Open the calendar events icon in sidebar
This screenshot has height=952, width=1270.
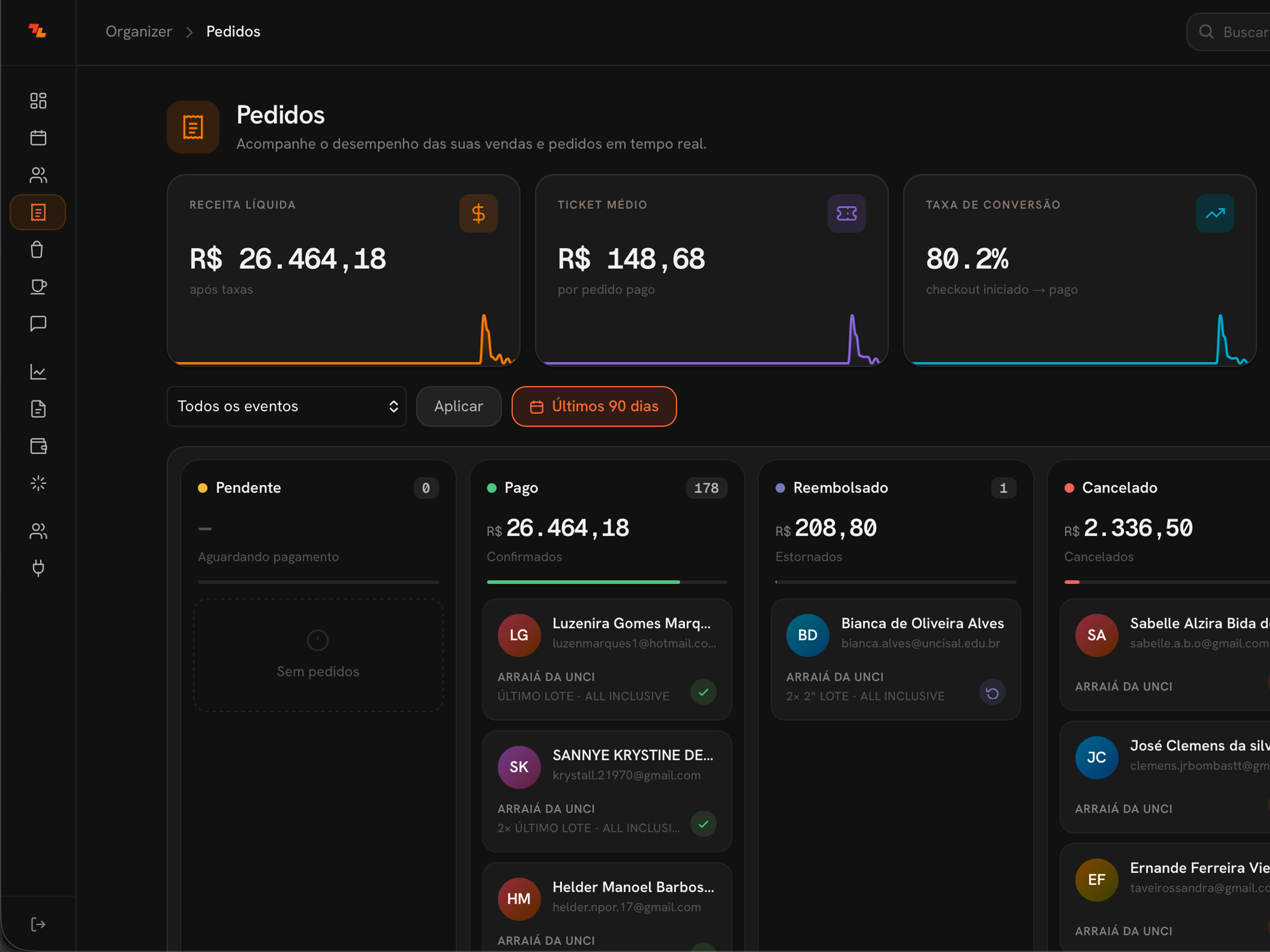pyautogui.click(x=38, y=138)
